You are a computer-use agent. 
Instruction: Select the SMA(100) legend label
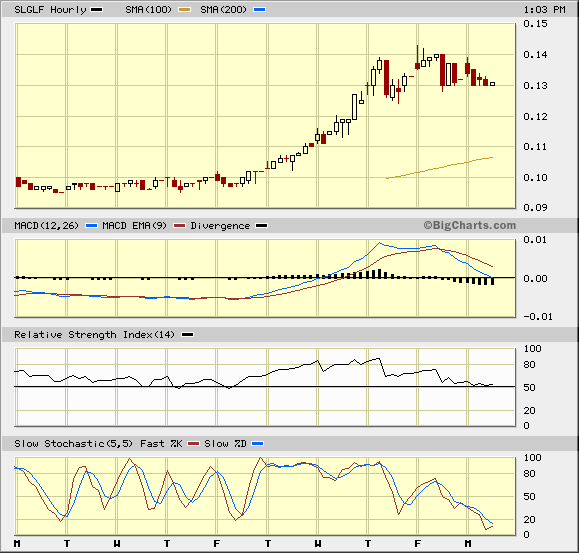148,10
